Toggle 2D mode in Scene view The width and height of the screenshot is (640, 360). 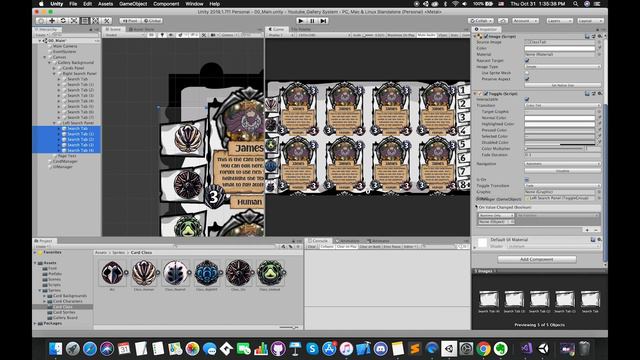pos(151,35)
